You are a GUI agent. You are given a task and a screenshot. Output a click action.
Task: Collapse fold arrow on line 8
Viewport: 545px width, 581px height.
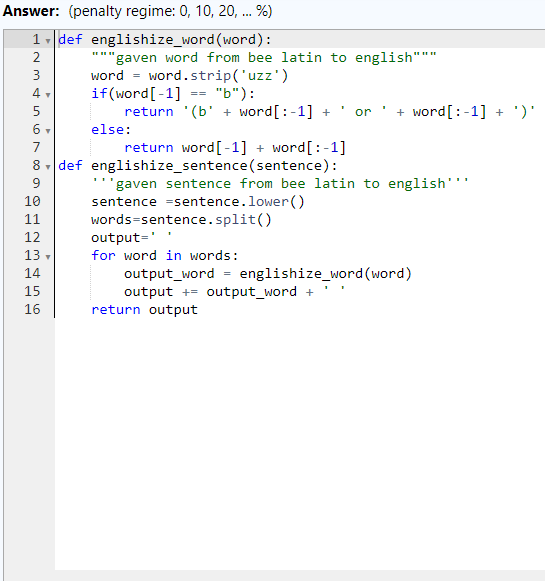[48, 167]
